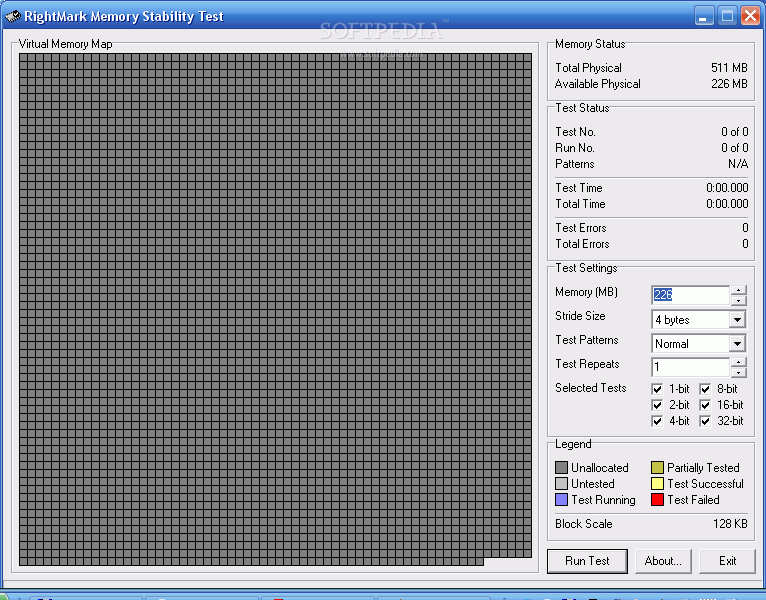Click the 'Total Physical' label
Viewport: 766px width, 600px height.
[588, 68]
